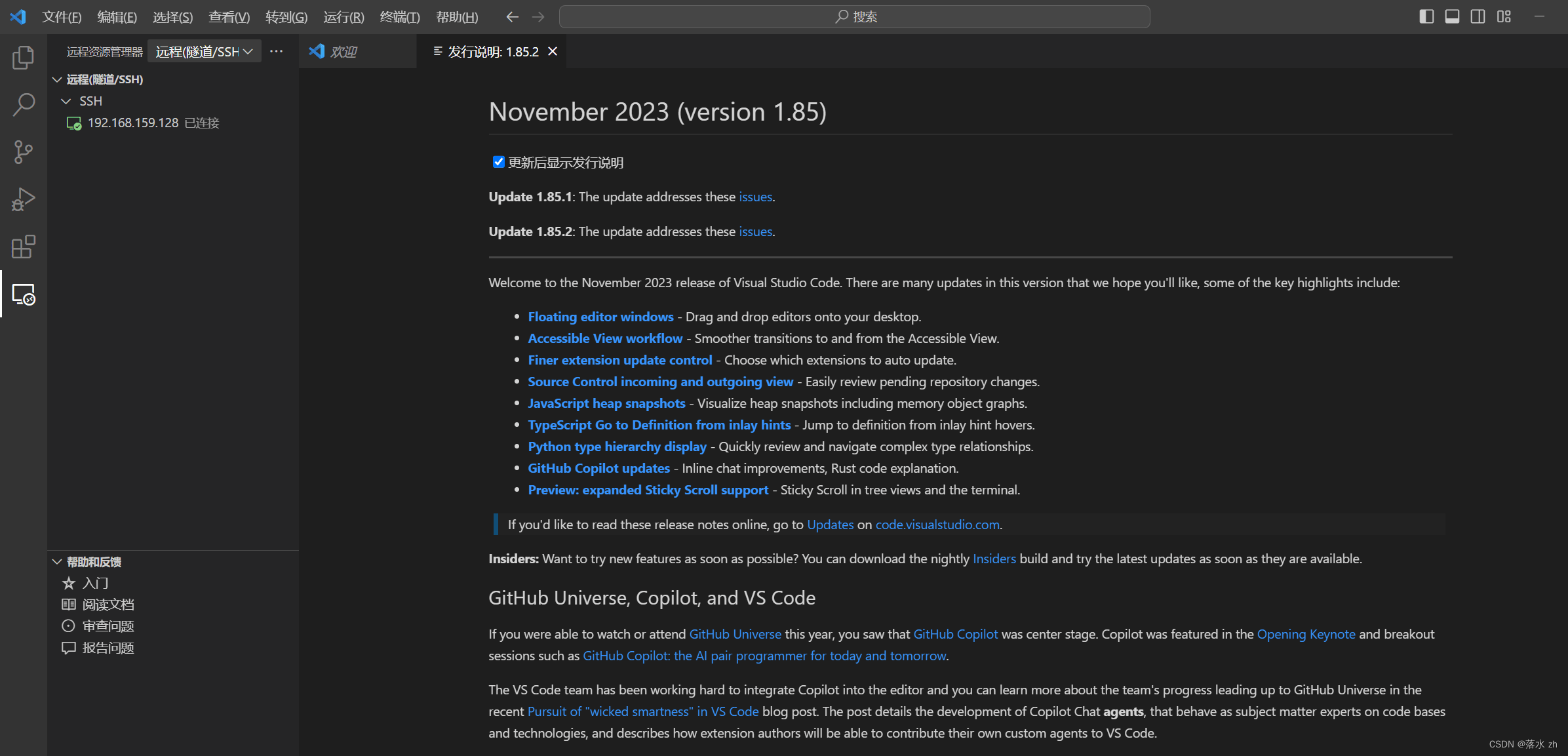Open GitHub Copilot updates link

(598, 468)
